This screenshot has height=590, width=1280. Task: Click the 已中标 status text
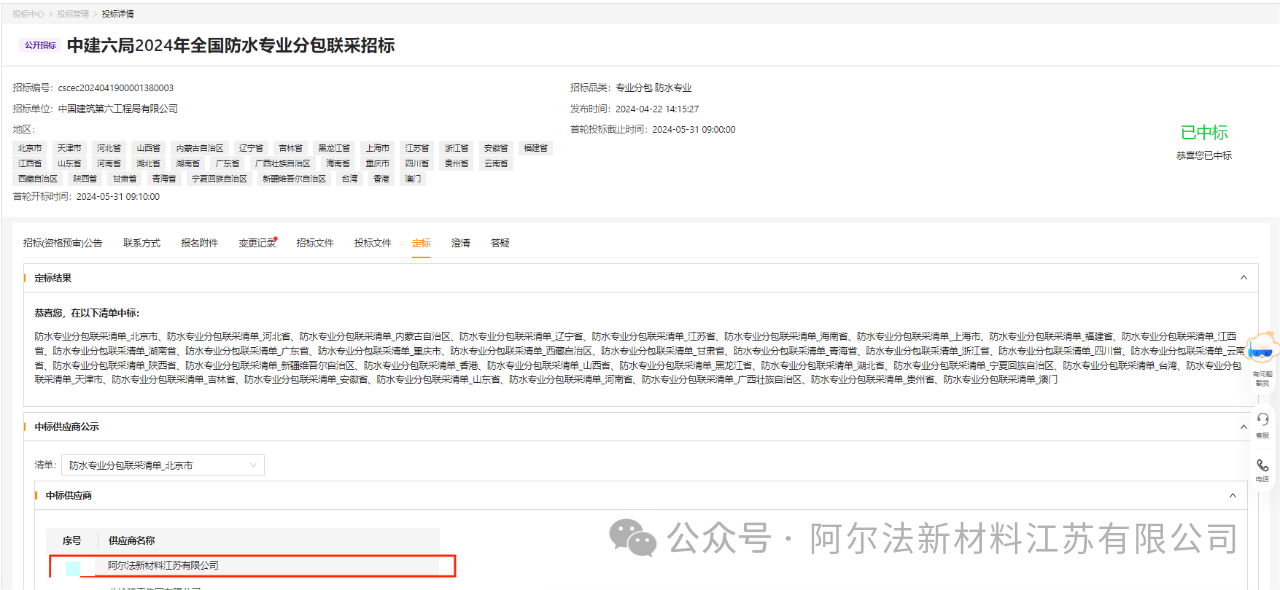(x=1204, y=132)
